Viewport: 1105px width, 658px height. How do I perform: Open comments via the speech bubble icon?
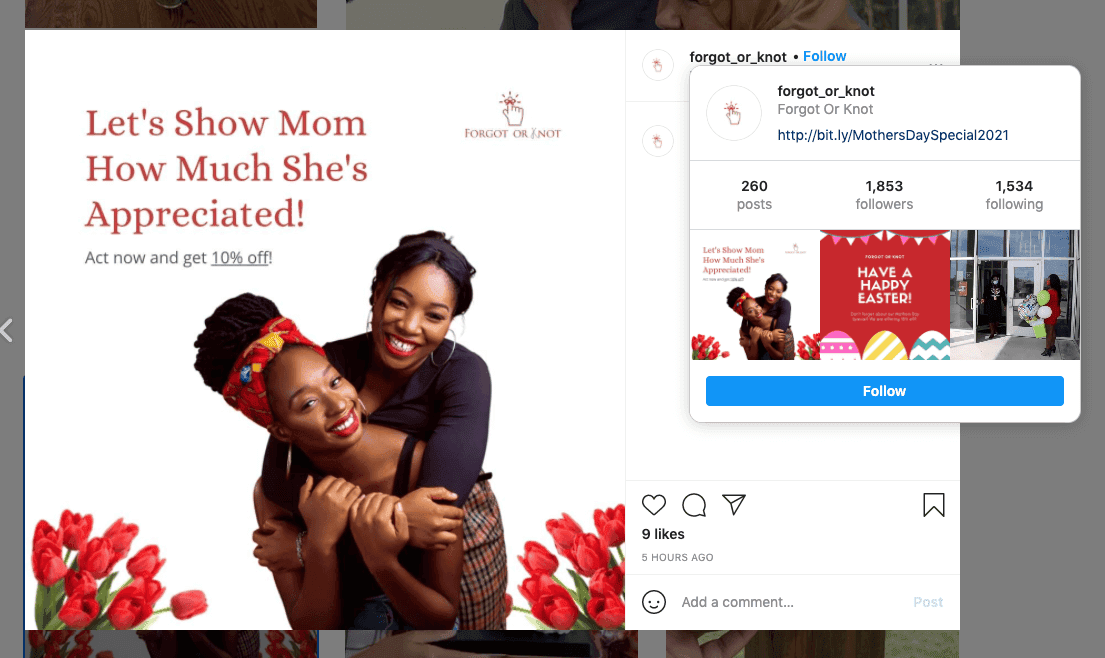[693, 504]
